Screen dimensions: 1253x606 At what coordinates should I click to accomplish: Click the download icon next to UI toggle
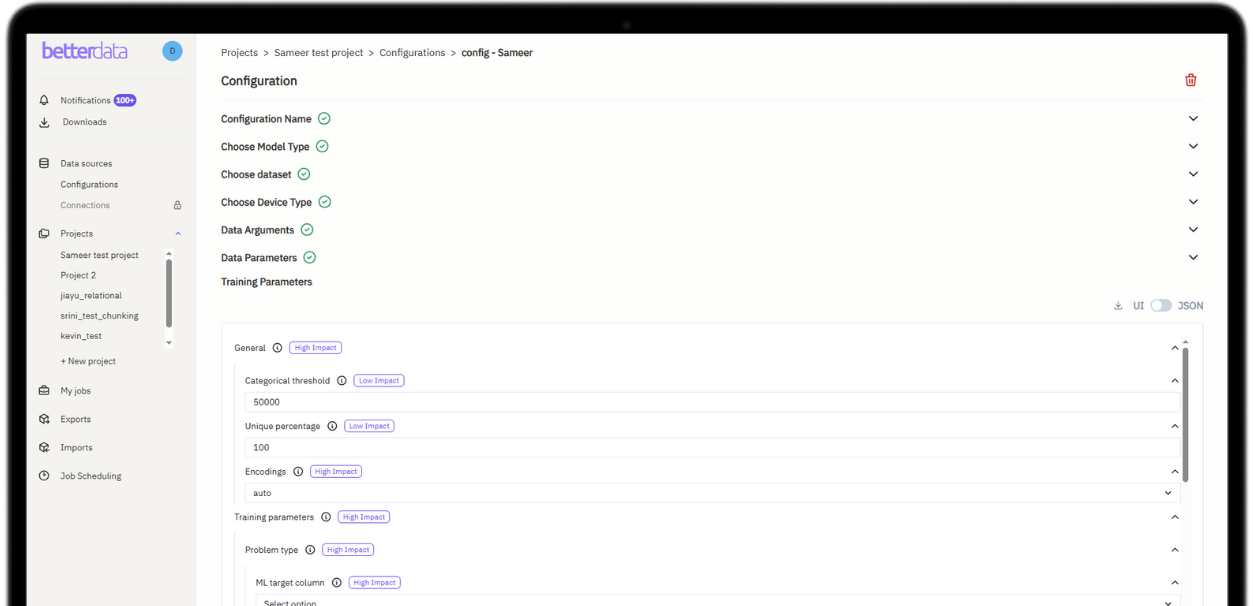[1118, 306]
